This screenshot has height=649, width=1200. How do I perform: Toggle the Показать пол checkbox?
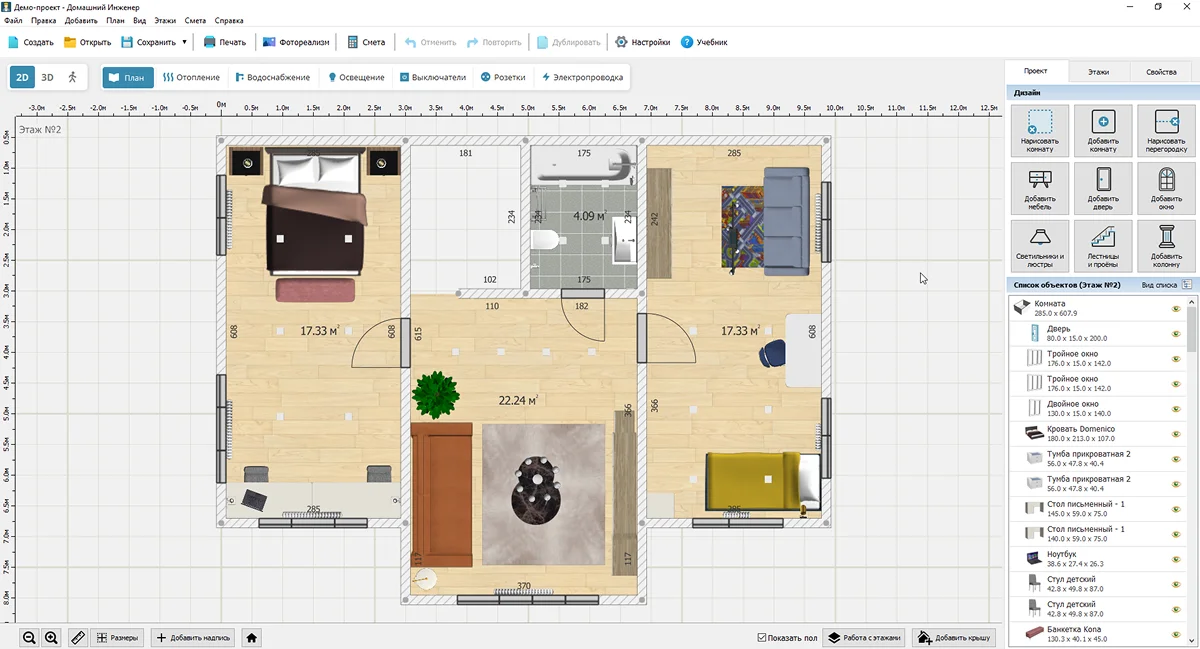click(x=763, y=637)
